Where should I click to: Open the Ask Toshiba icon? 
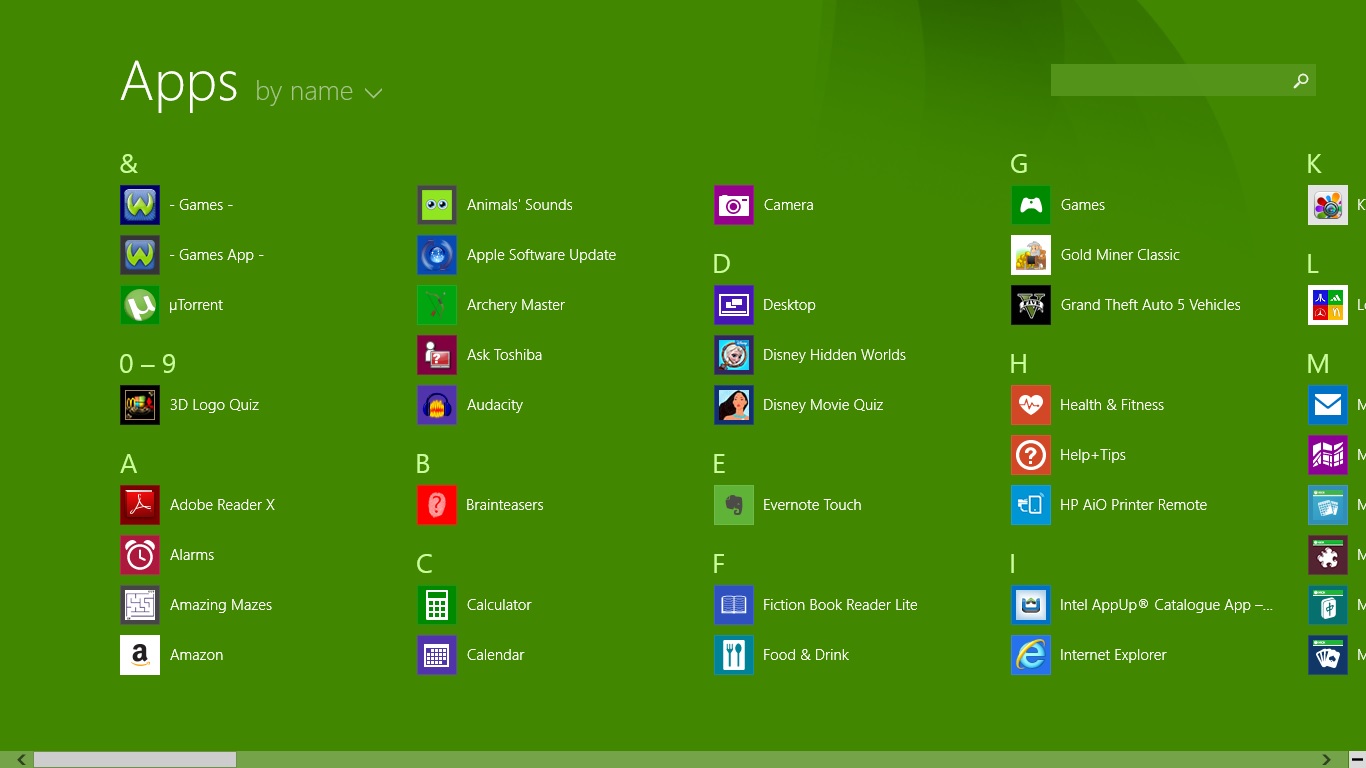437,355
